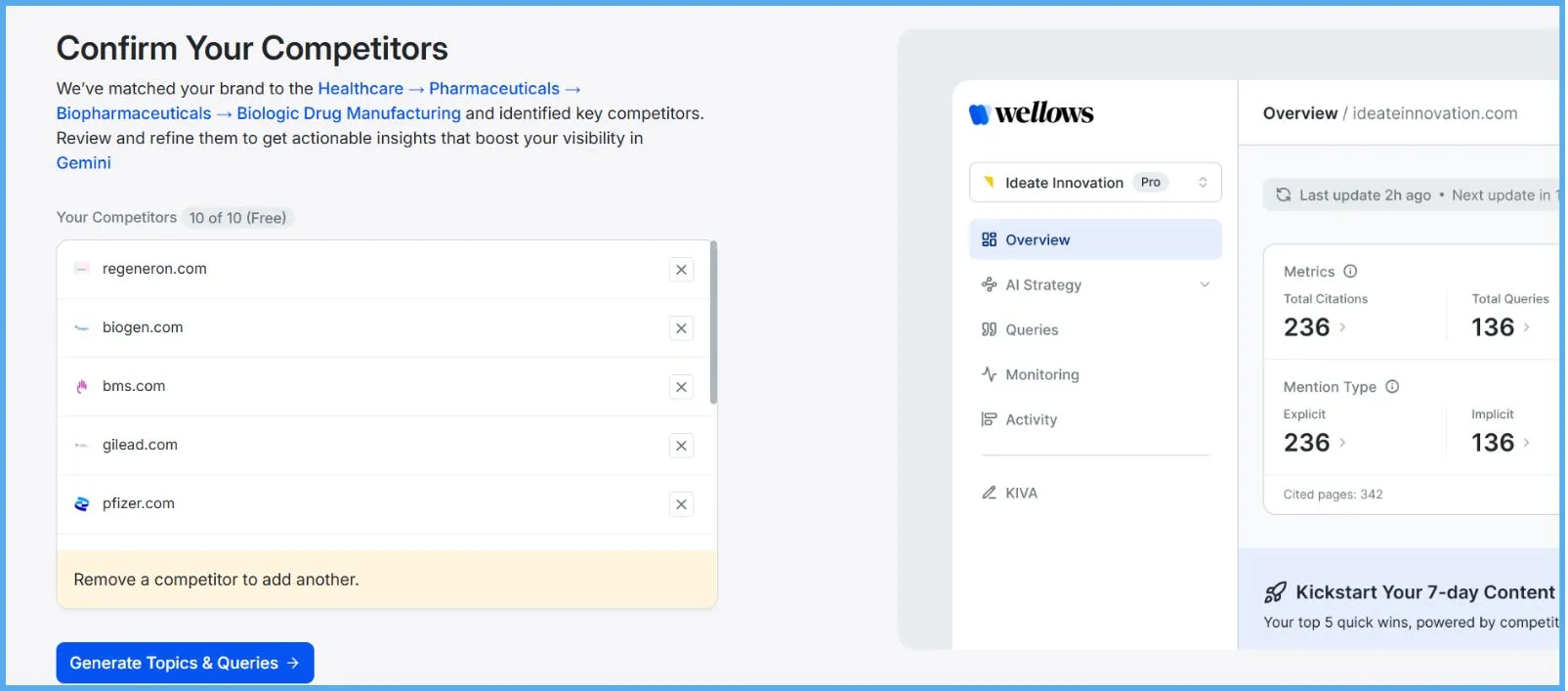
Task: Click the Gemini link
Action: (x=84, y=163)
